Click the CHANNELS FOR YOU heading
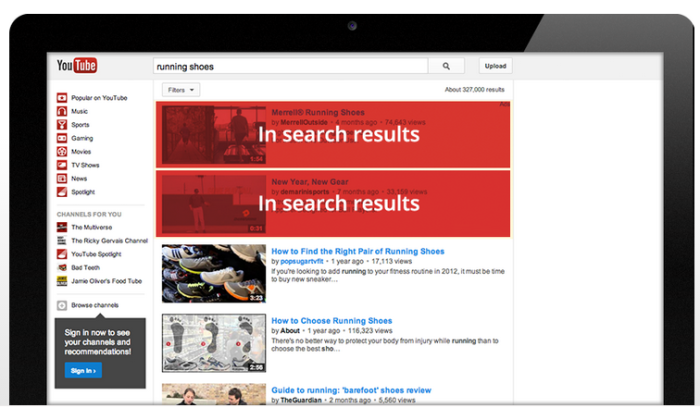 [89, 214]
